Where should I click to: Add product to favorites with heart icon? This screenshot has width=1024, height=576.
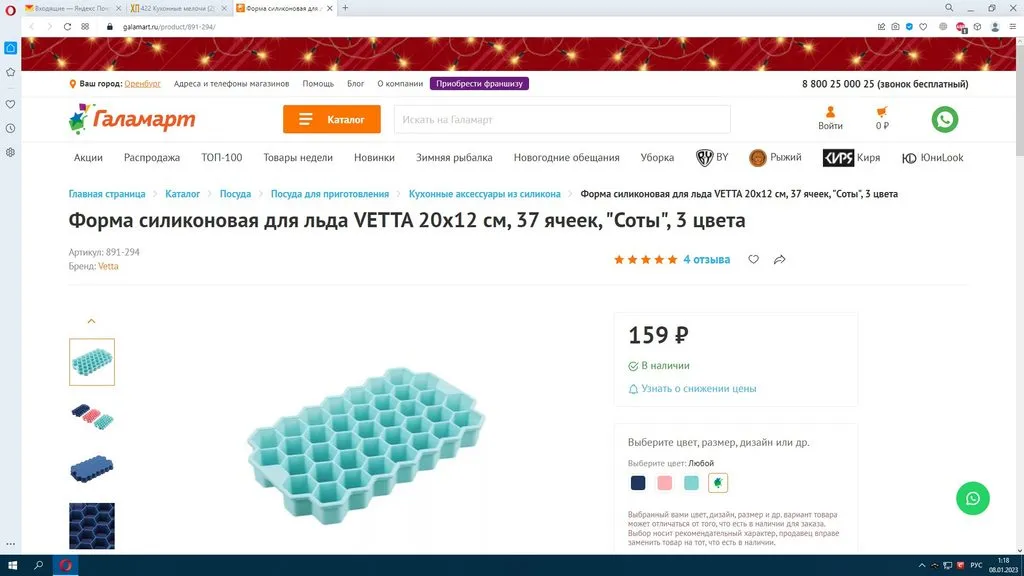pos(753,259)
